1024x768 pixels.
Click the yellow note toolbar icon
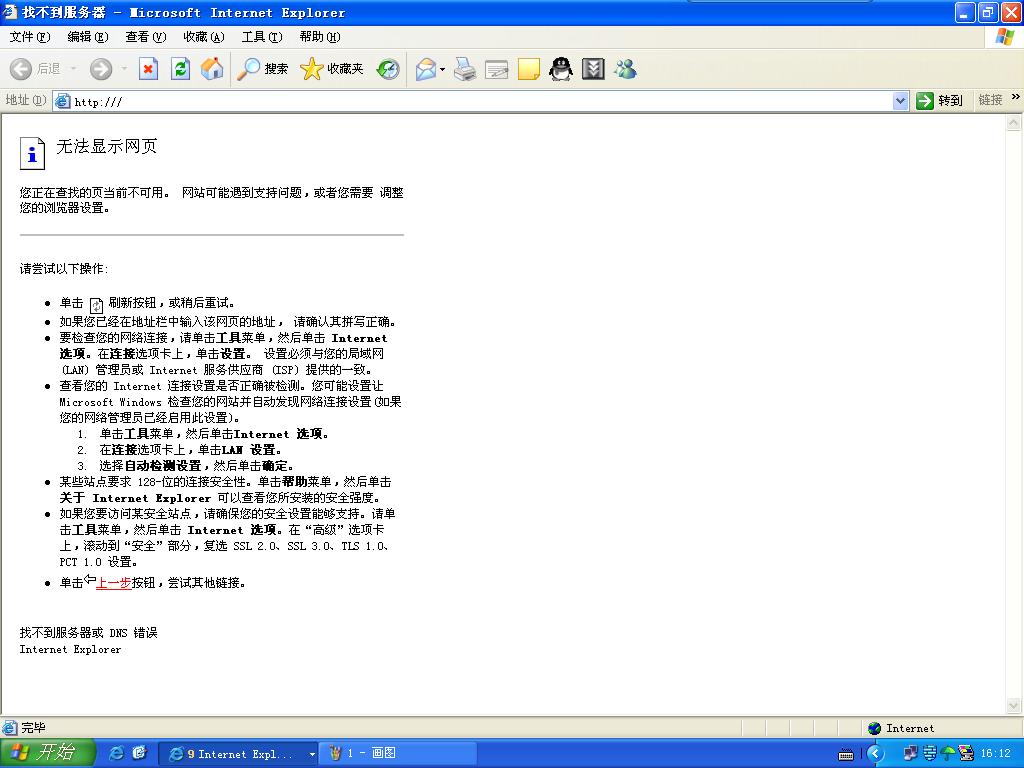[x=528, y=69]
